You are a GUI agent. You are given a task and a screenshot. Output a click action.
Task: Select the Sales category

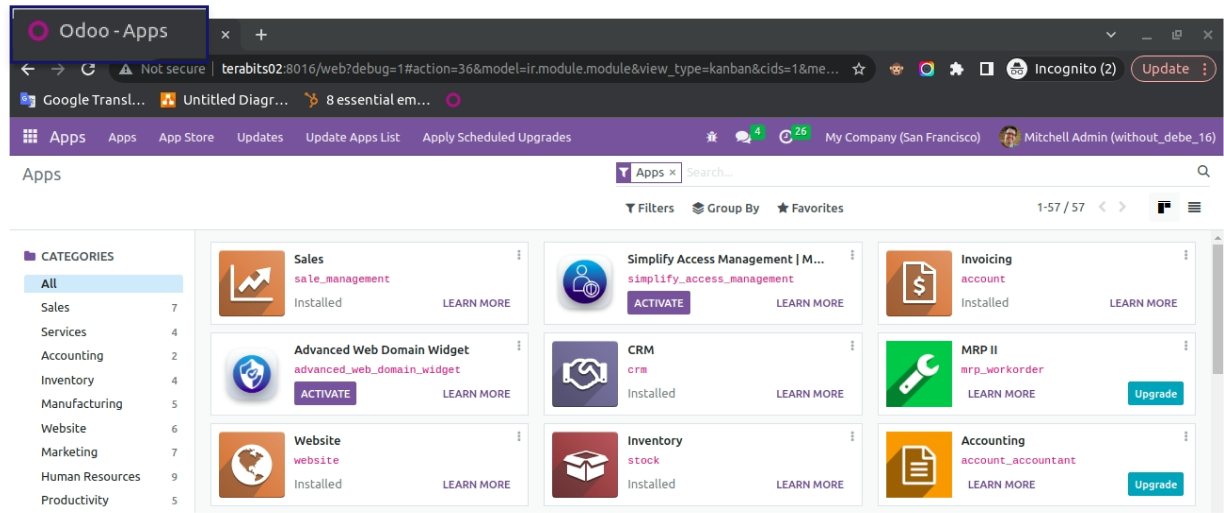coord(104,308)
